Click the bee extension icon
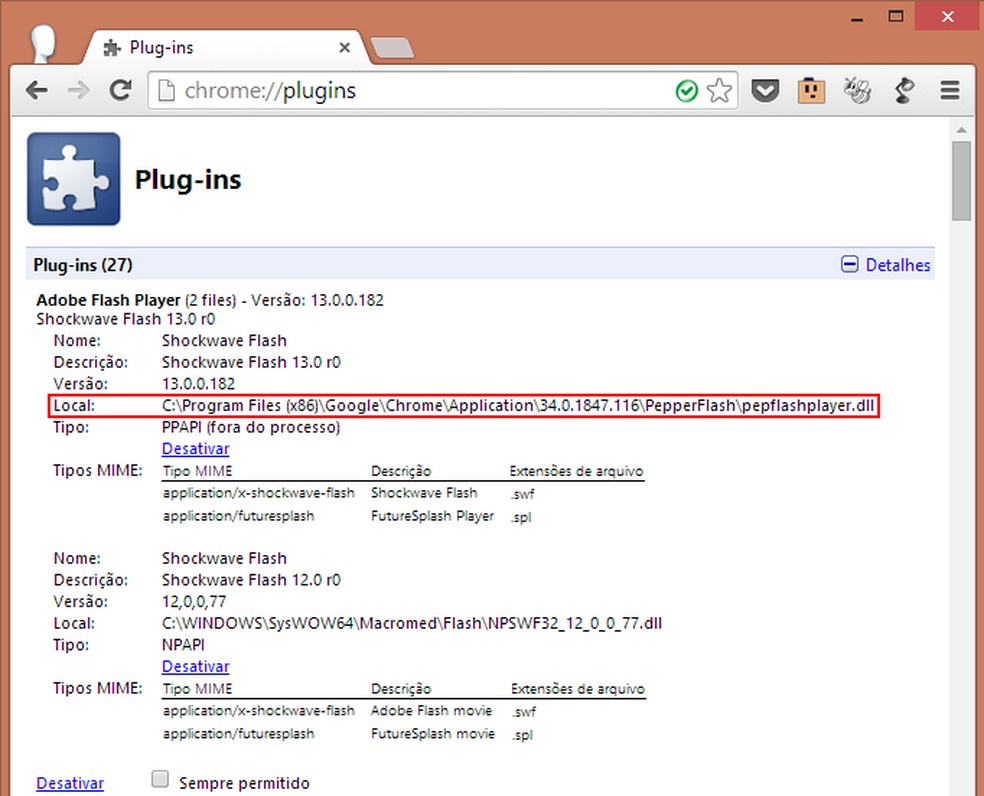984x796 pixels. pos(857,91)
